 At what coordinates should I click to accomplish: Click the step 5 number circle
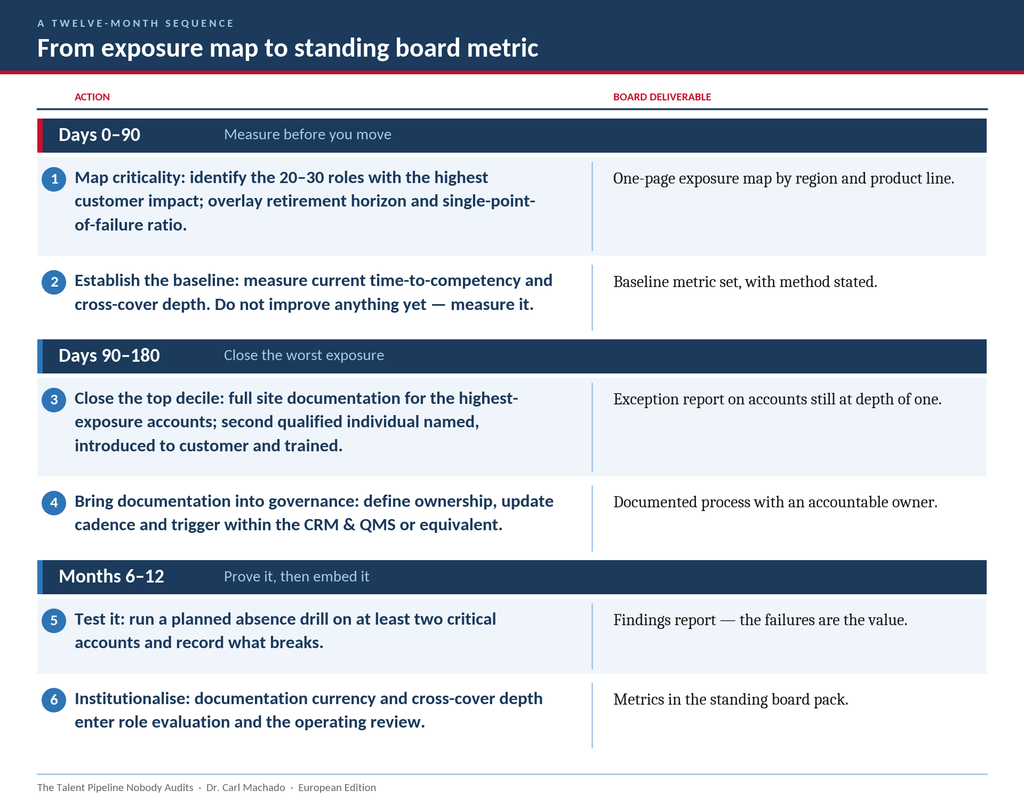pos(54,620)
